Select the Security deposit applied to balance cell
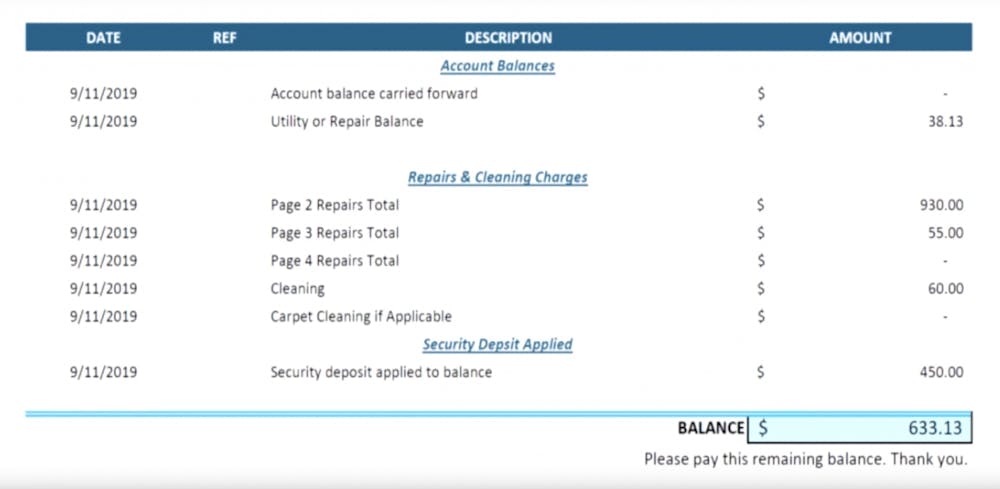This screenshot has height=489, width=1000. (381, 372)
